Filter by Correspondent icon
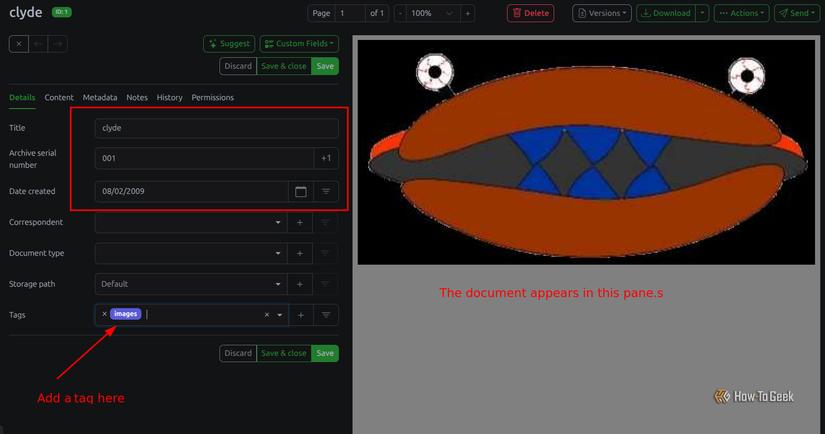The image size is (825, 434). [325, 223]
